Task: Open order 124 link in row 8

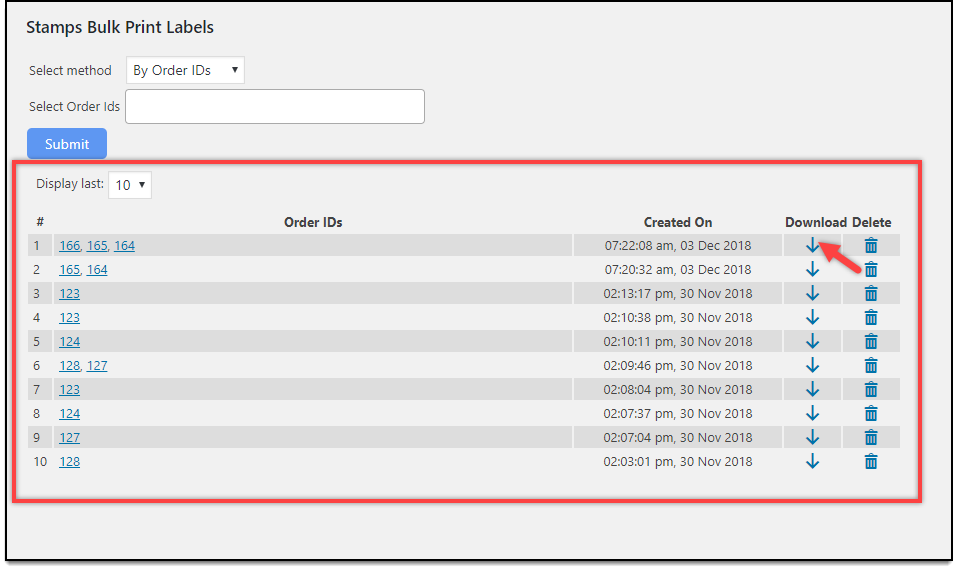Action: (70, 413)
